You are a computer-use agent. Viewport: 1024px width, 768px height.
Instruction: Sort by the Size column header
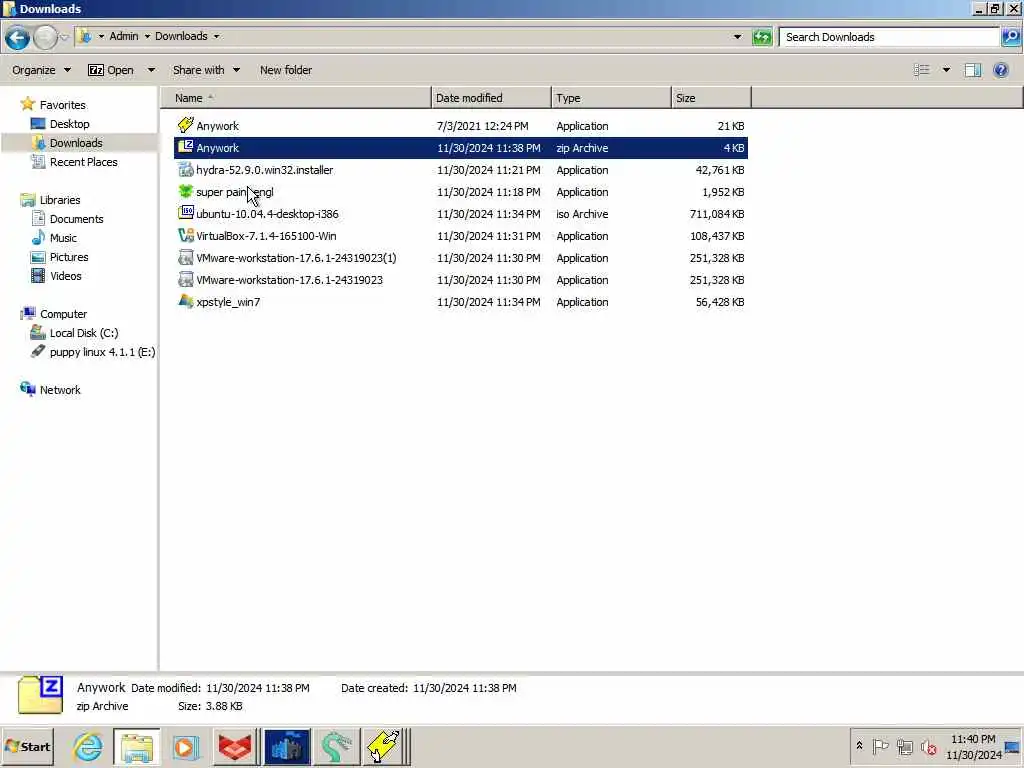(711, 98)
